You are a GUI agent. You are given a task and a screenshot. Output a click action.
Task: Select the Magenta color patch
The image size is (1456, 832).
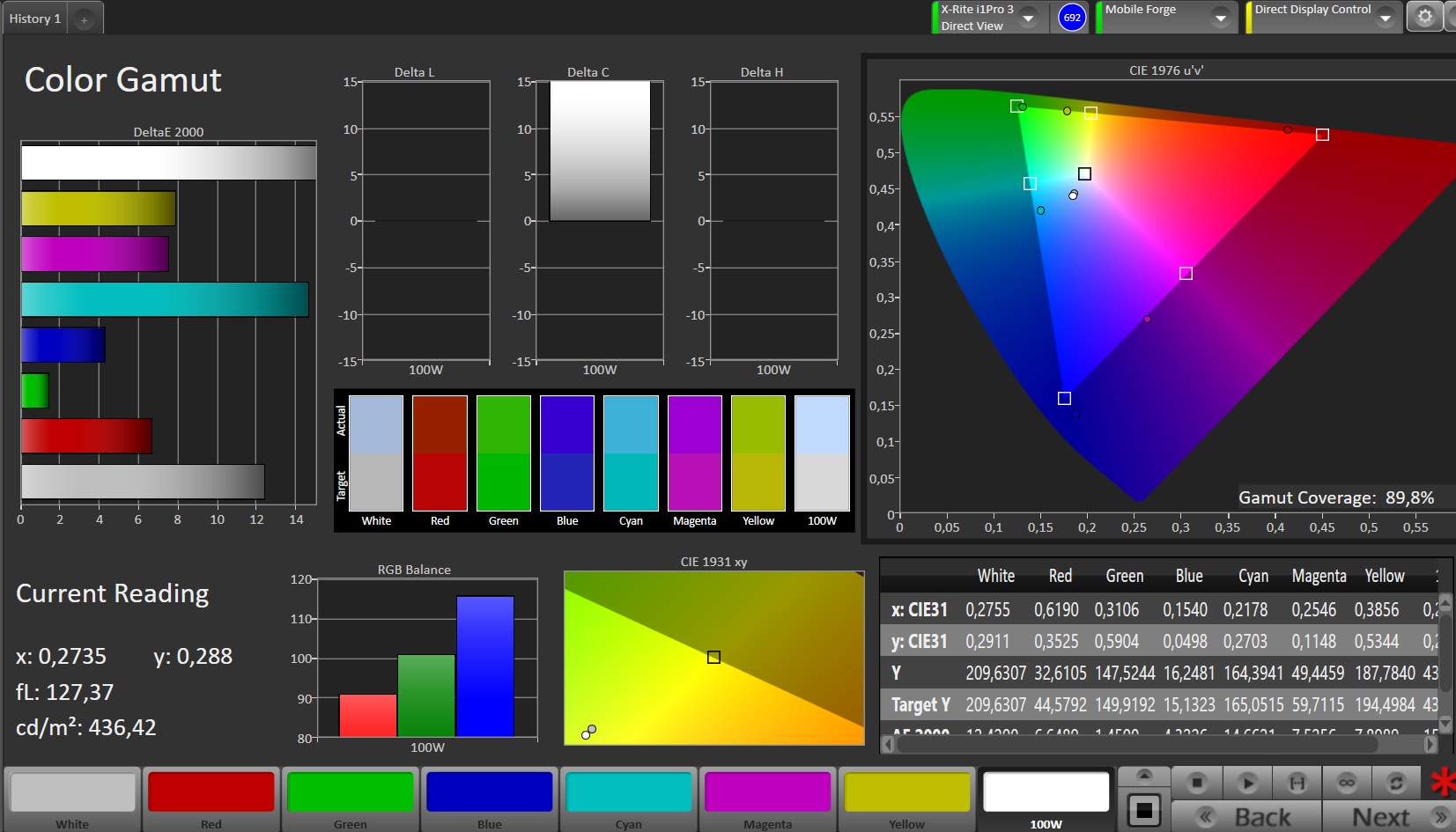tap(767, 792)
